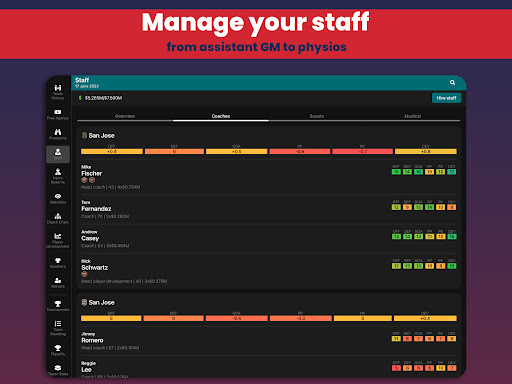This screenshot has width=512, height=384.
Task: Open the Free Agency section
Action: point(58,114)
